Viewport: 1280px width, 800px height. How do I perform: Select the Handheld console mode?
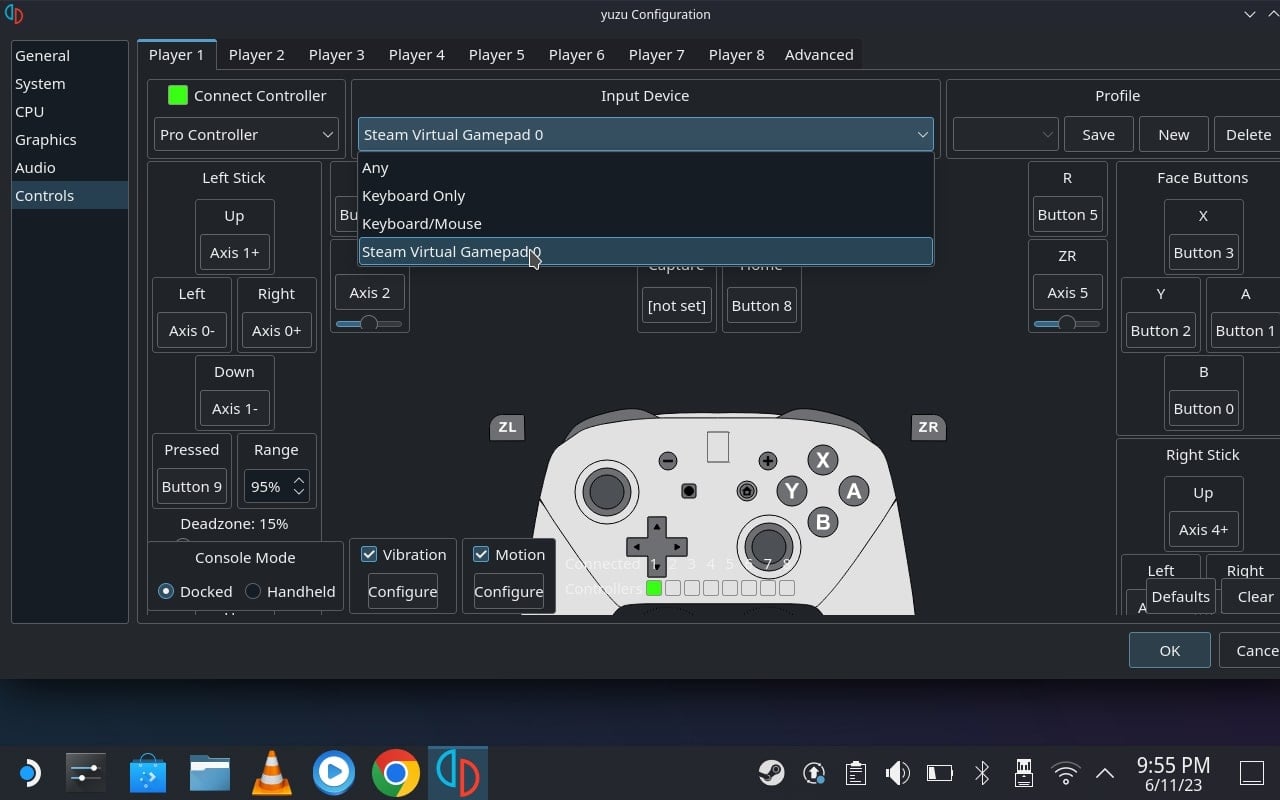coord(290,591)
